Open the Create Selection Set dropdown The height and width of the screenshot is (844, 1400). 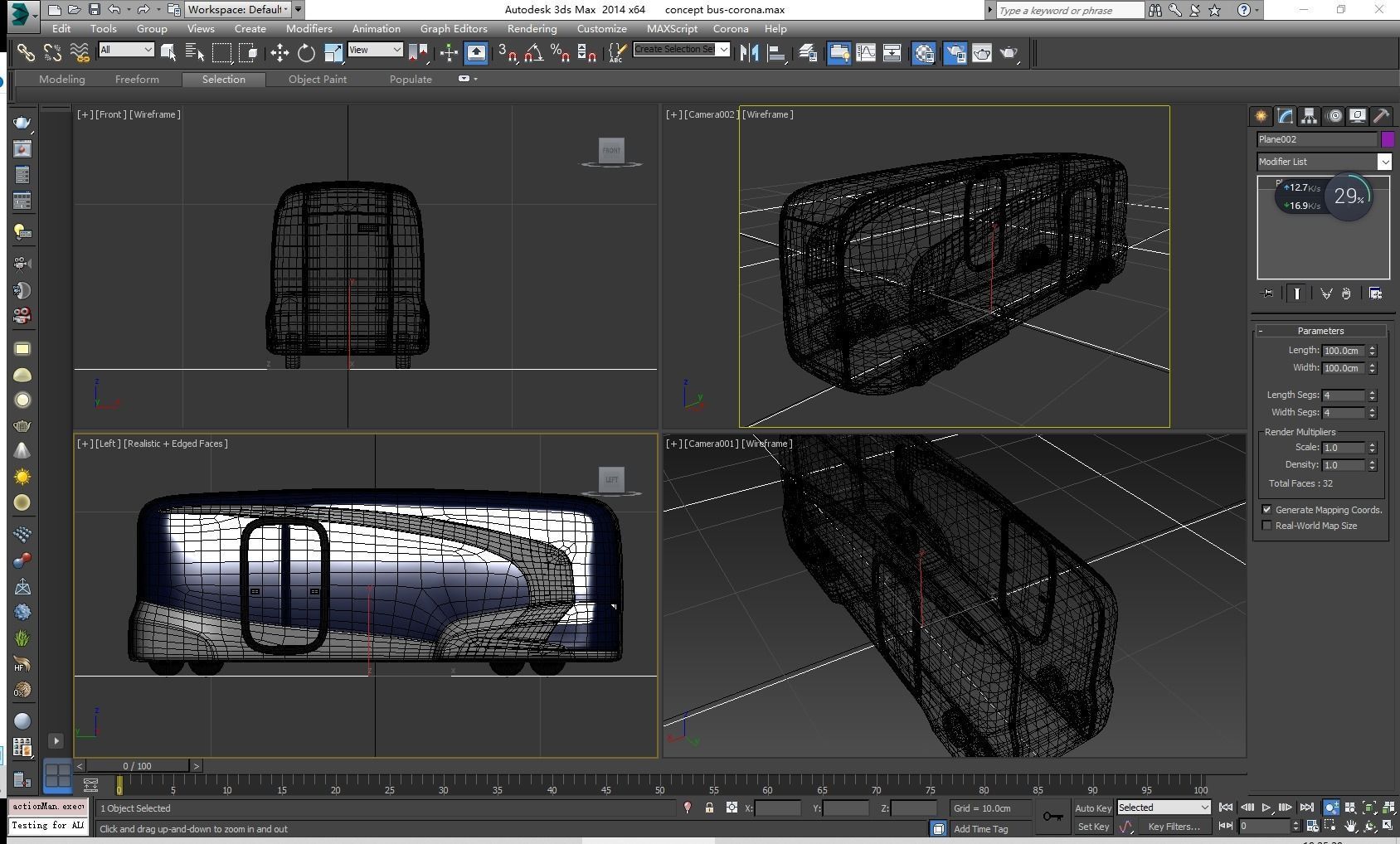tap(681, 50)
